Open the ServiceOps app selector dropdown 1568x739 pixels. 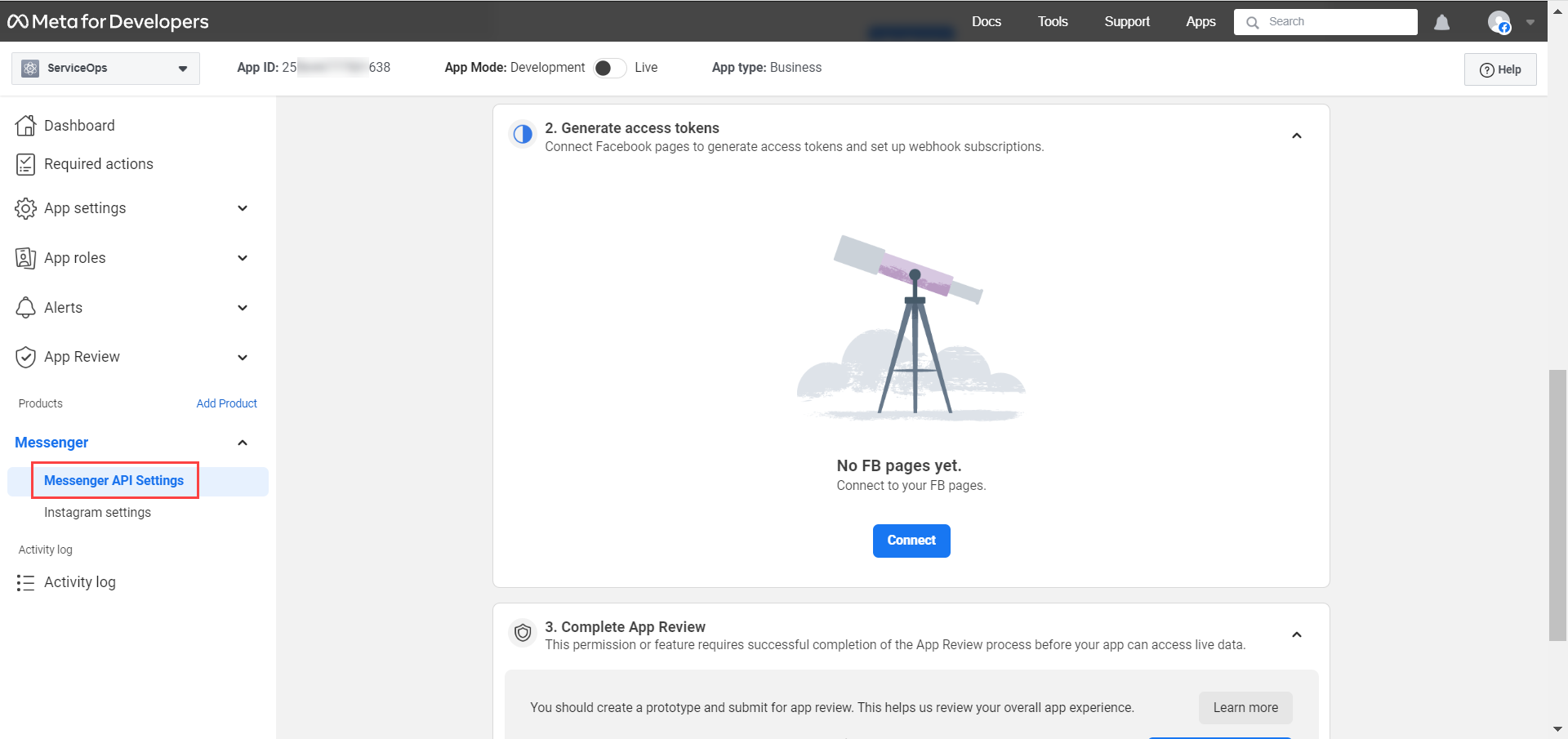point(105,69)
